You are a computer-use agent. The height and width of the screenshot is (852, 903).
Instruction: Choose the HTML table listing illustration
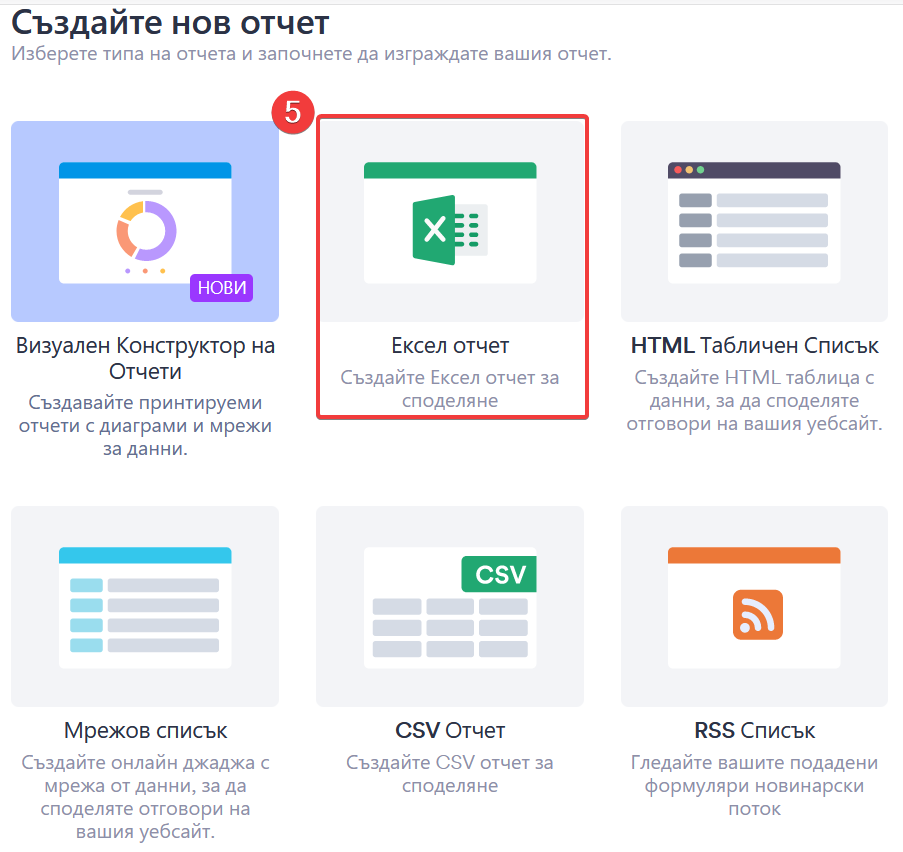pyautogui.click(x=754, y=222)
